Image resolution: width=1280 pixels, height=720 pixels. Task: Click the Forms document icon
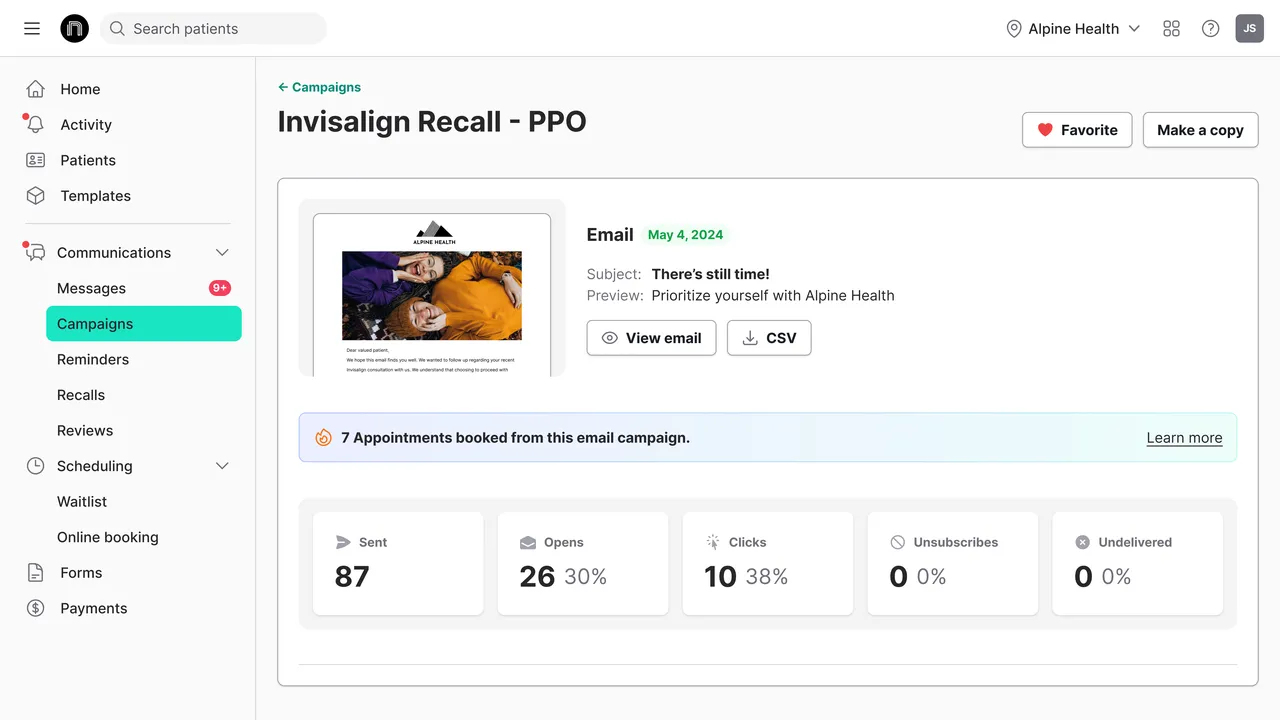click(x=36, y=573)
